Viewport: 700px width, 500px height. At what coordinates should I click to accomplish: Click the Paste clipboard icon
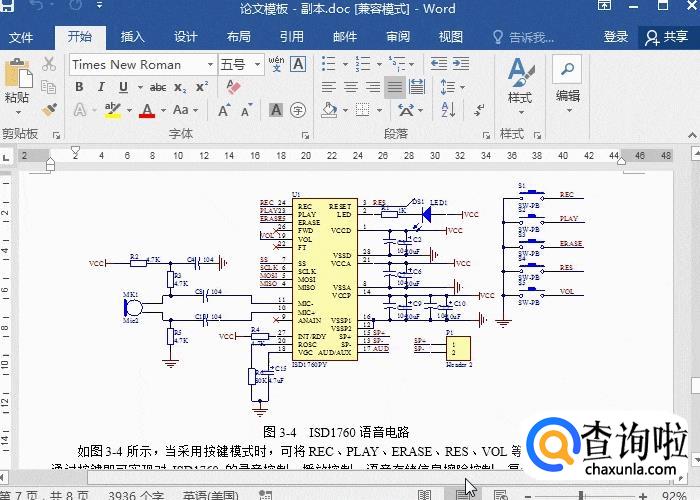[x=18, y=74]
